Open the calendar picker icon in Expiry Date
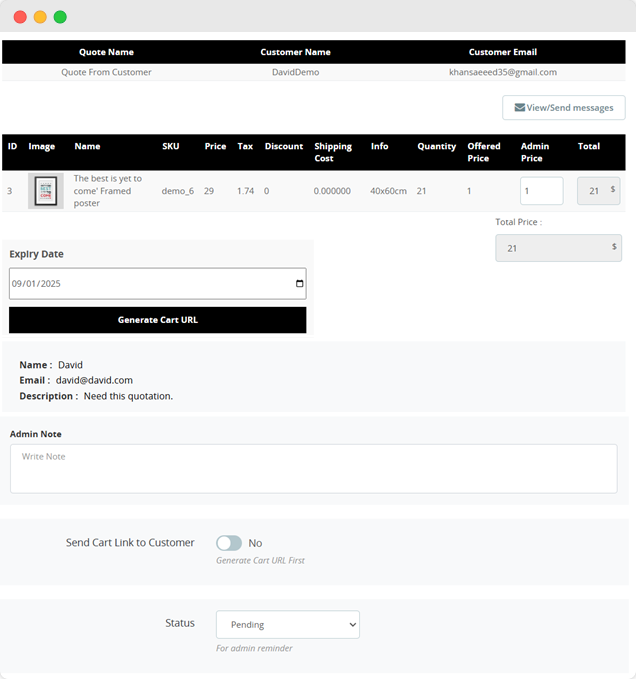 pyautogui.click(x=299, y=283)
